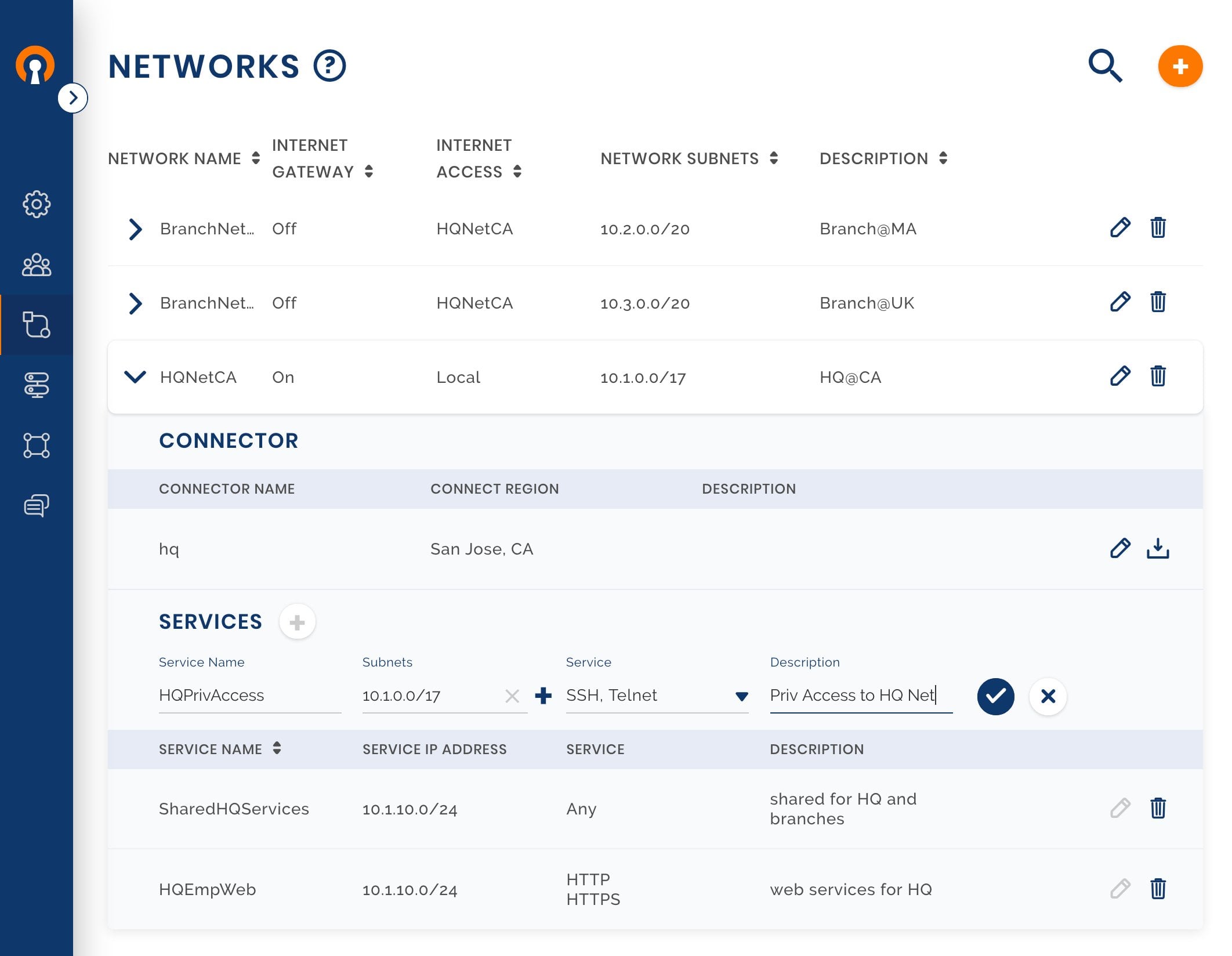Click the Service Name input field

point(249,695)
